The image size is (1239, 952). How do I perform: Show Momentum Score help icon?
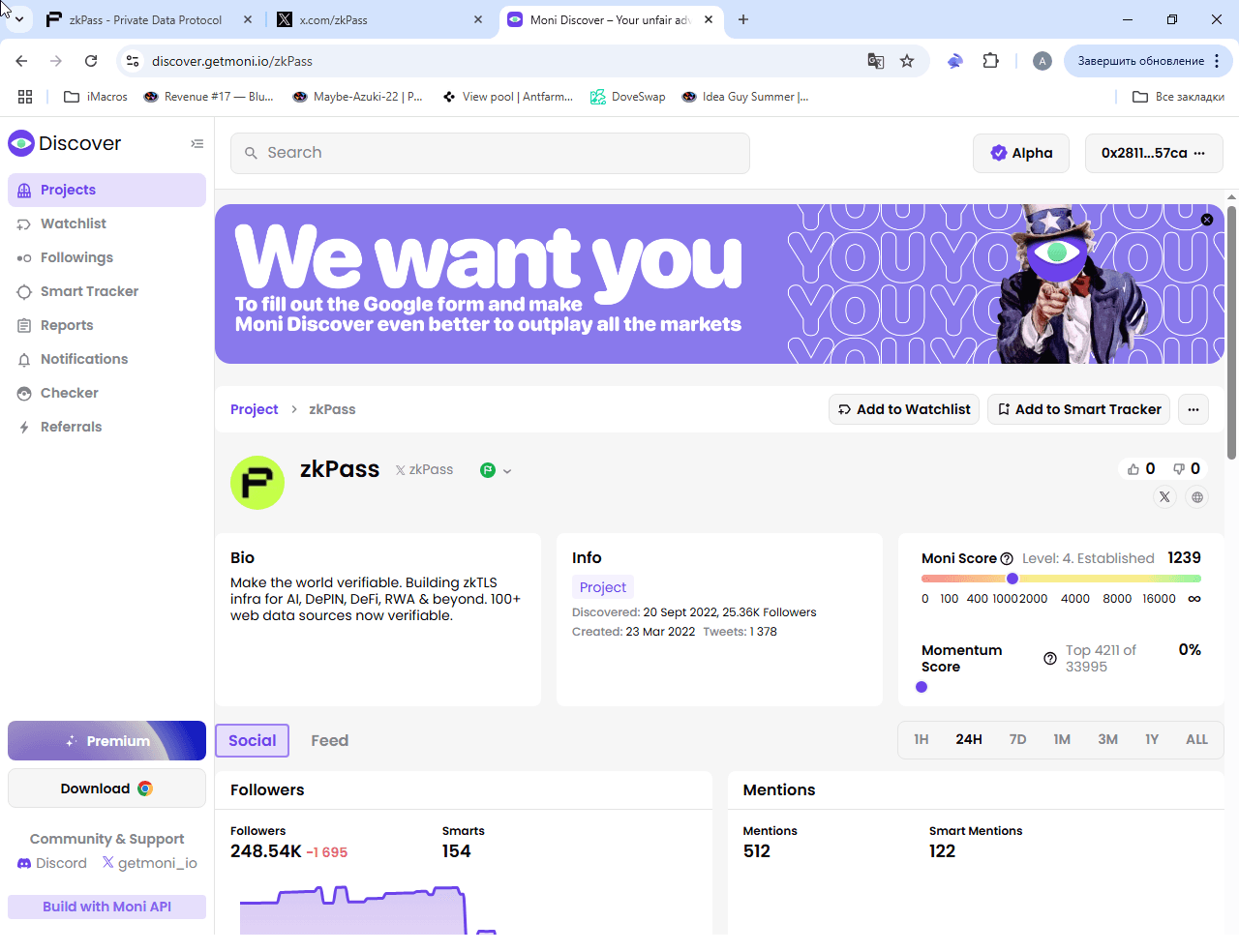[x=1050, y=658]
